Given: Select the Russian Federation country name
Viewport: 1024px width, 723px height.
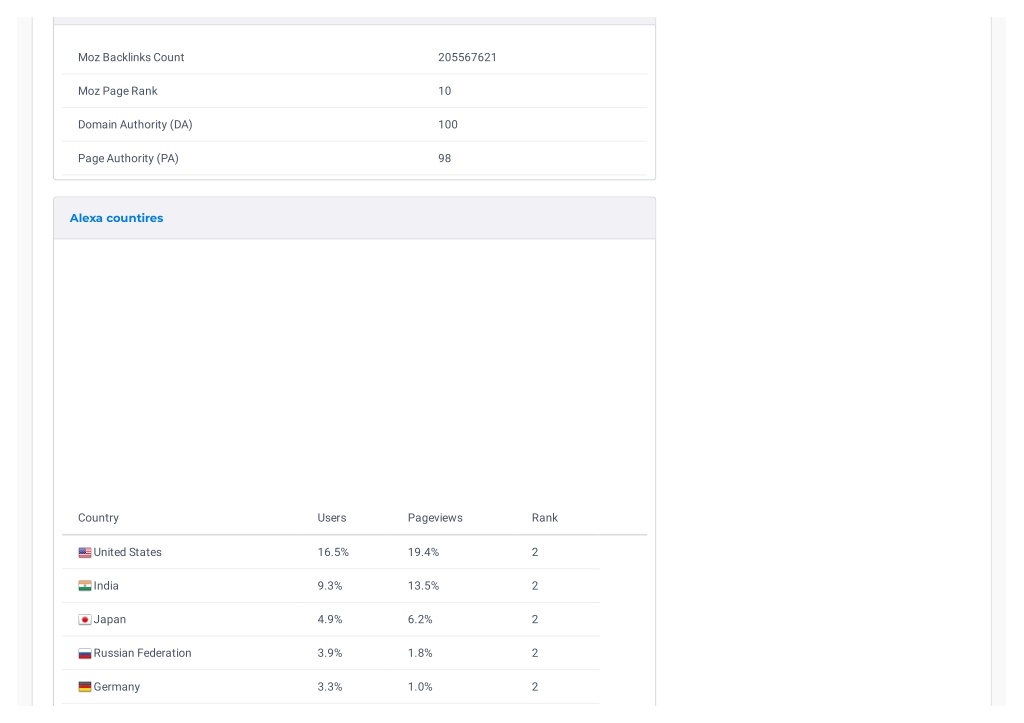Looking at the screenshot, I should pos(142,653).
